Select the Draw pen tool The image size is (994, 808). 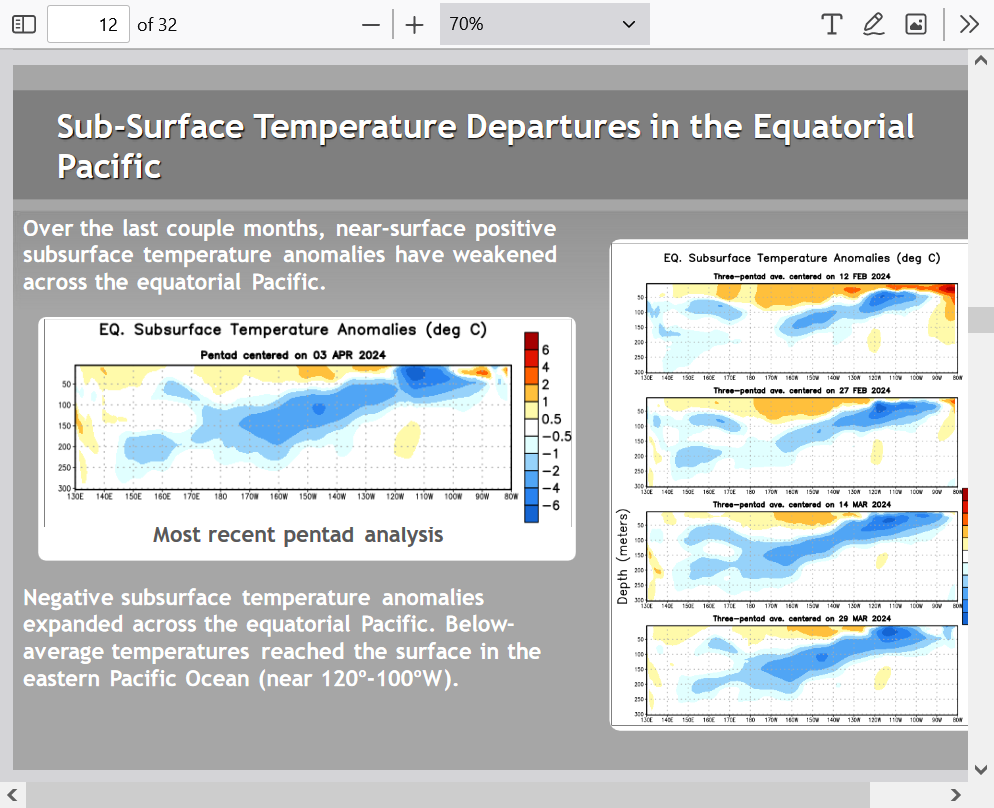pyautogui.click(x=874, y=24)
